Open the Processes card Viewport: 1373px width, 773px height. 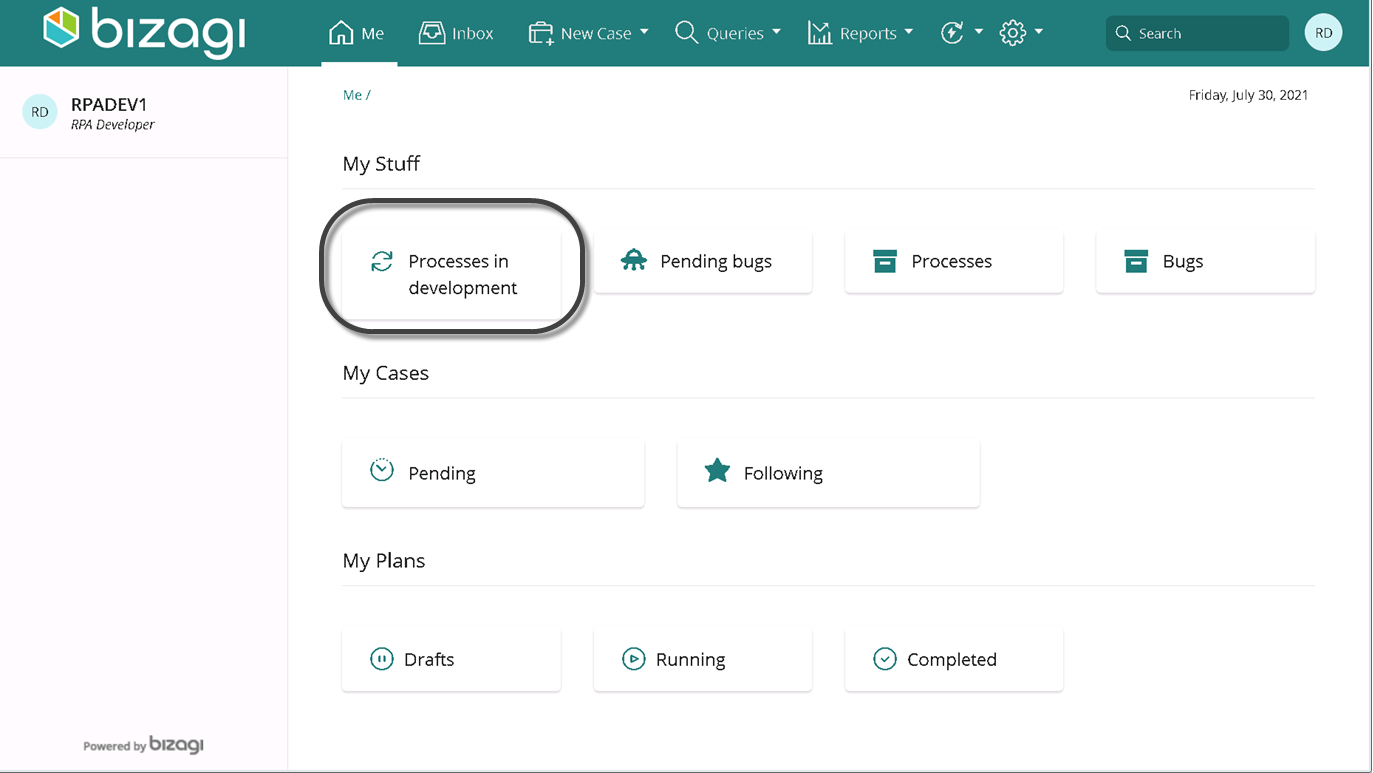click(x=954, y=262)
